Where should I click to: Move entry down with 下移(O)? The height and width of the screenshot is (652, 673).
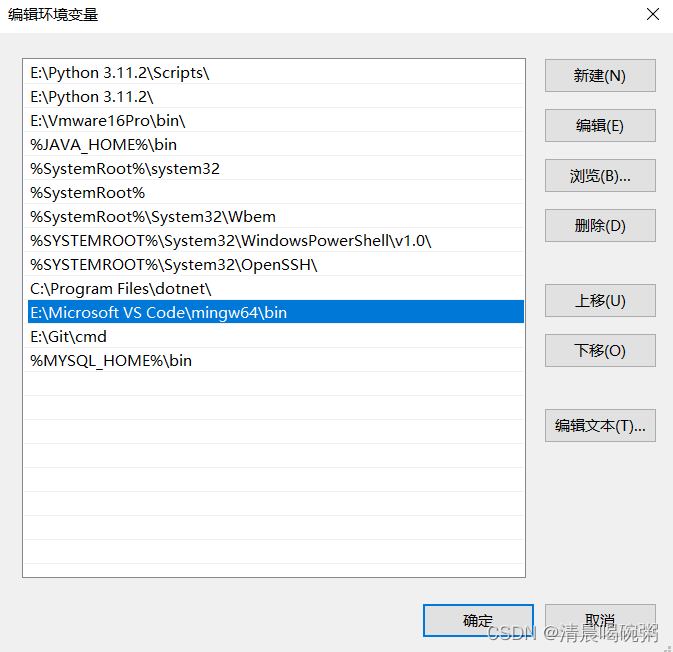coord(600,350)
